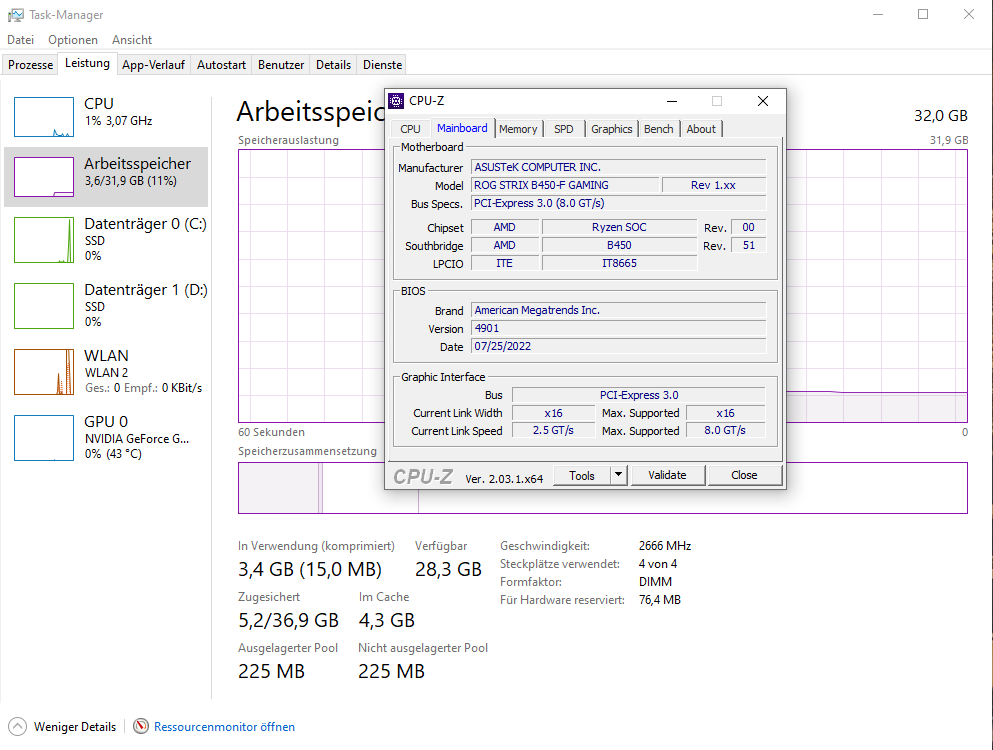
Task: Click the Speicherzusammensetzung memory composition bar
Action: click(x=603, y=488)
